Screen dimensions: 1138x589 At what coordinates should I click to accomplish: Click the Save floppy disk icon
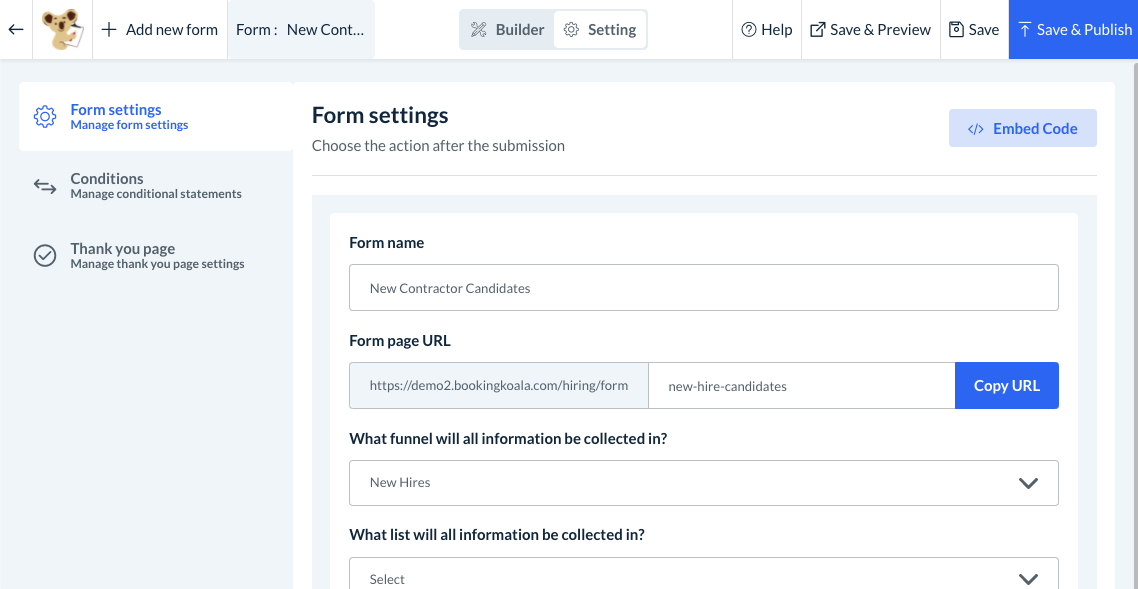[956, 30]
